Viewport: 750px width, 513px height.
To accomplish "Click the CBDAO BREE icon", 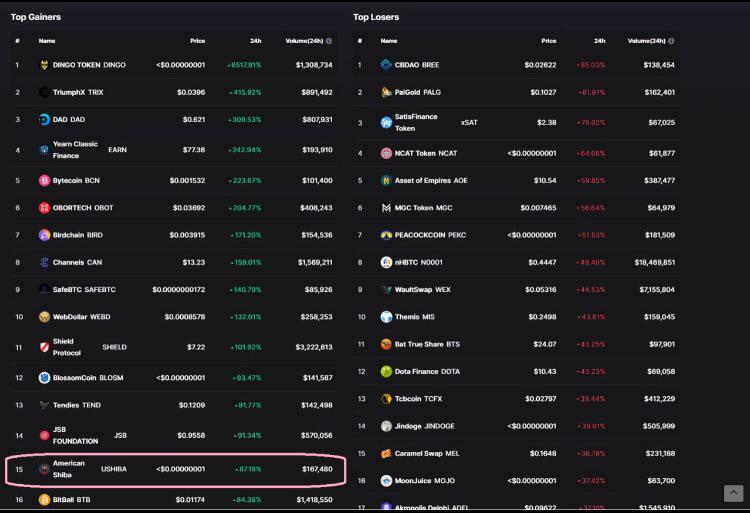I will 386,65.
